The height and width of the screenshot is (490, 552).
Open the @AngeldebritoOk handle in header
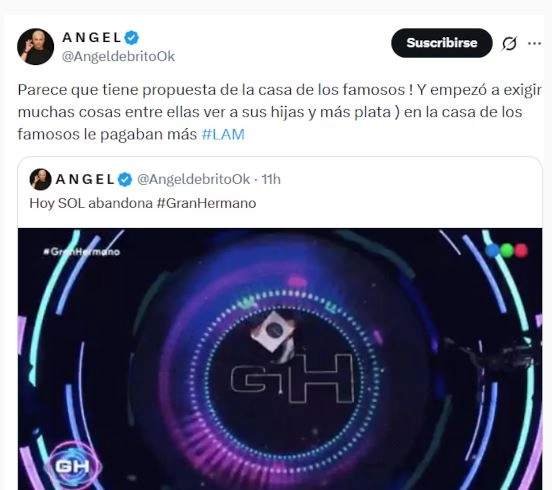(118, 56)
